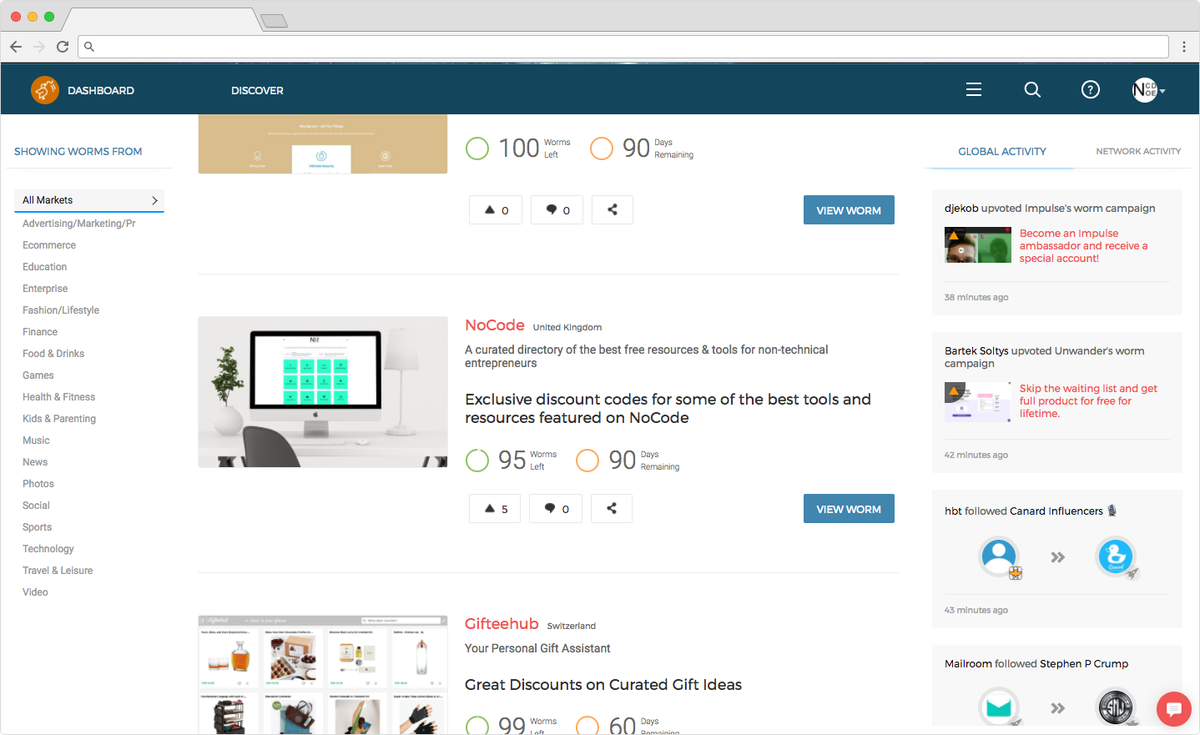Click browser forward arrow

pyautogui.click(x=39, y=46)
